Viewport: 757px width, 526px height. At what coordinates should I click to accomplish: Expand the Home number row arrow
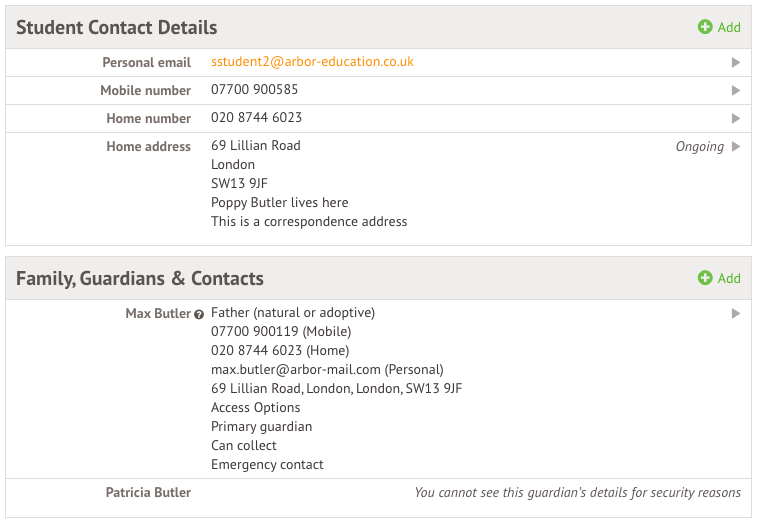point(736,118)
